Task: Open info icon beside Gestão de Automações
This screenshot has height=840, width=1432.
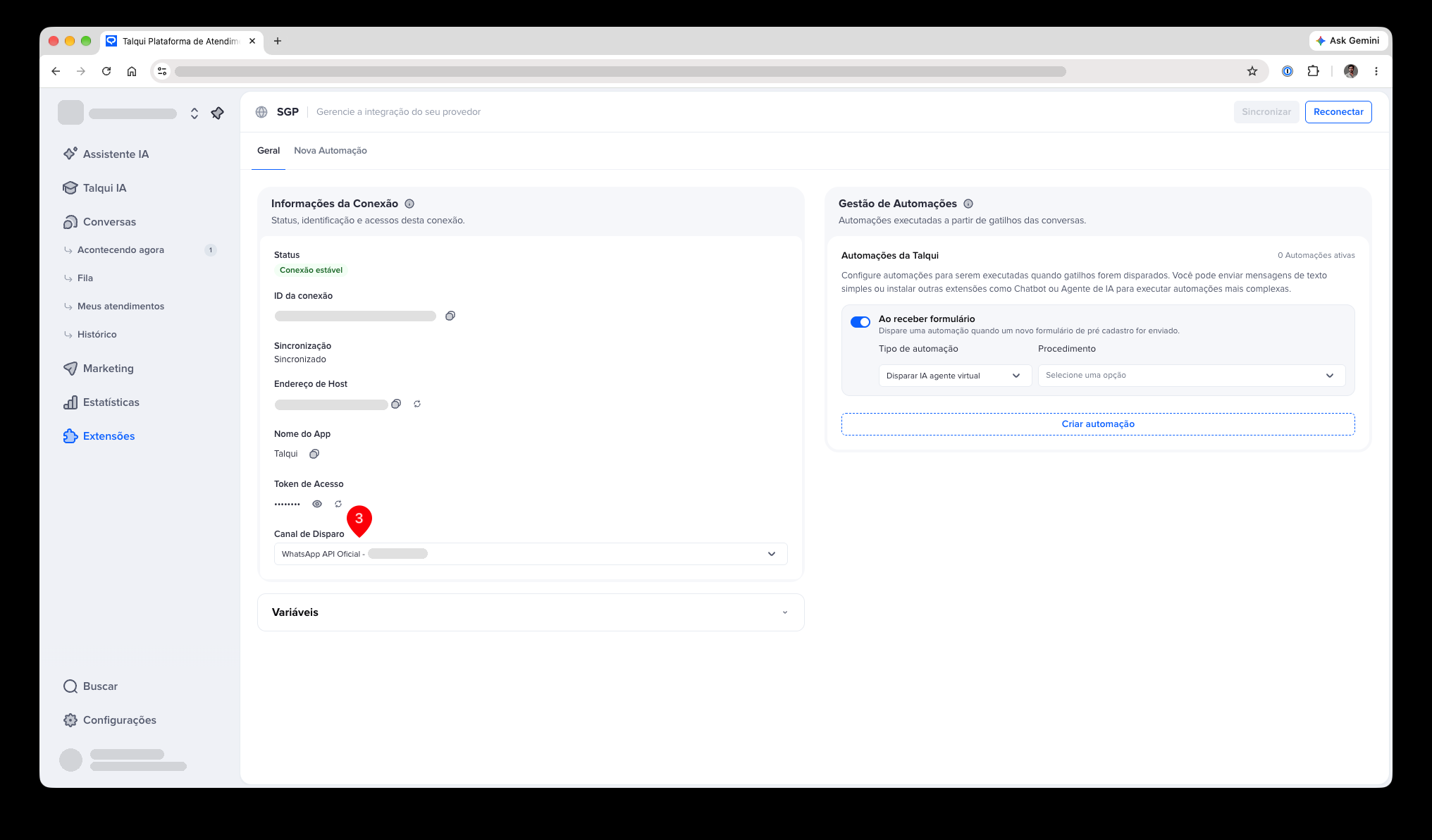Action: click(968, 204)
